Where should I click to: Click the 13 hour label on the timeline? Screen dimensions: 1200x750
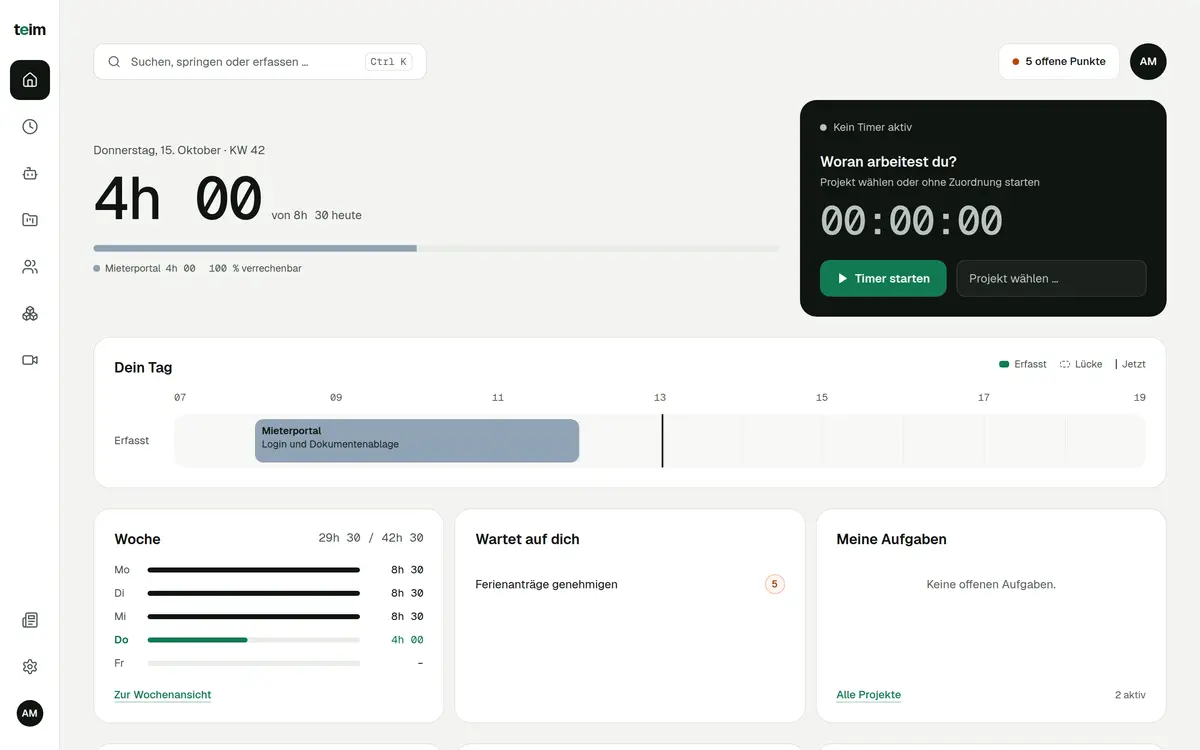[x=660, y=398]
